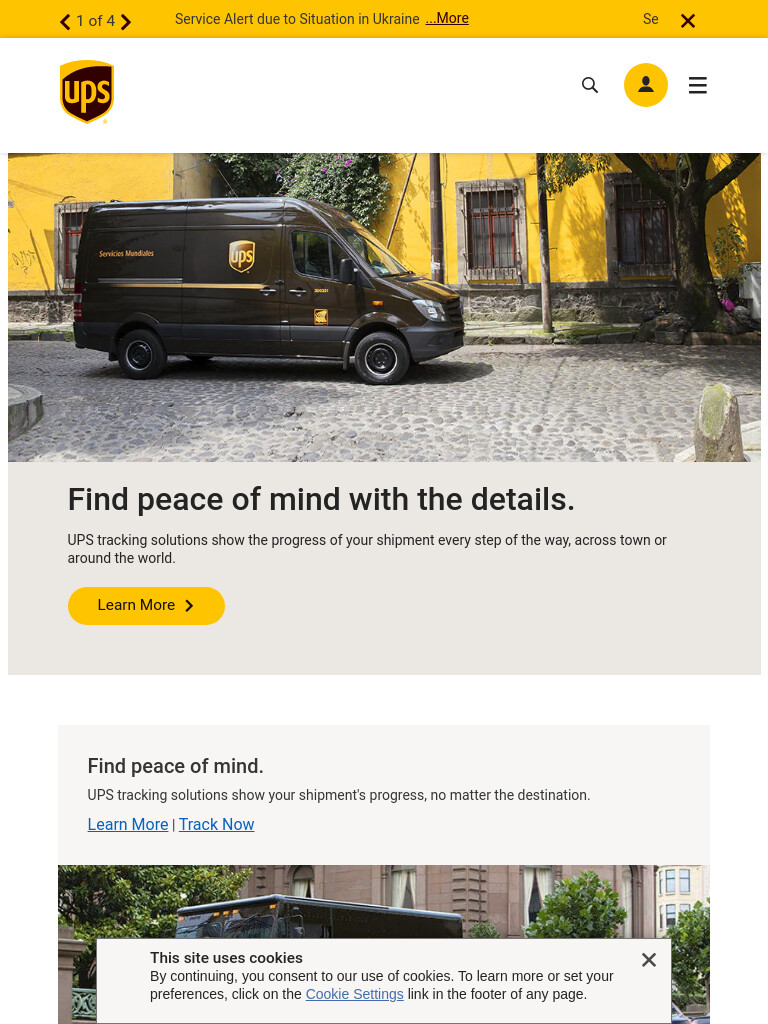Open the search magnifier icon

click(x=590, y=85)
